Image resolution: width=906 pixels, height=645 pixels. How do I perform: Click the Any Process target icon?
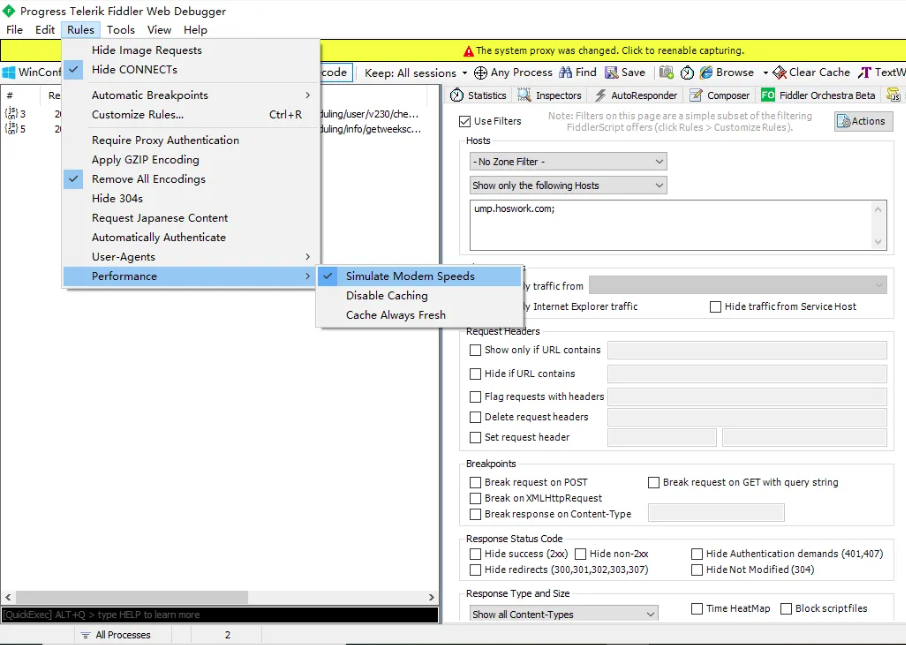[x=481, y=73]
